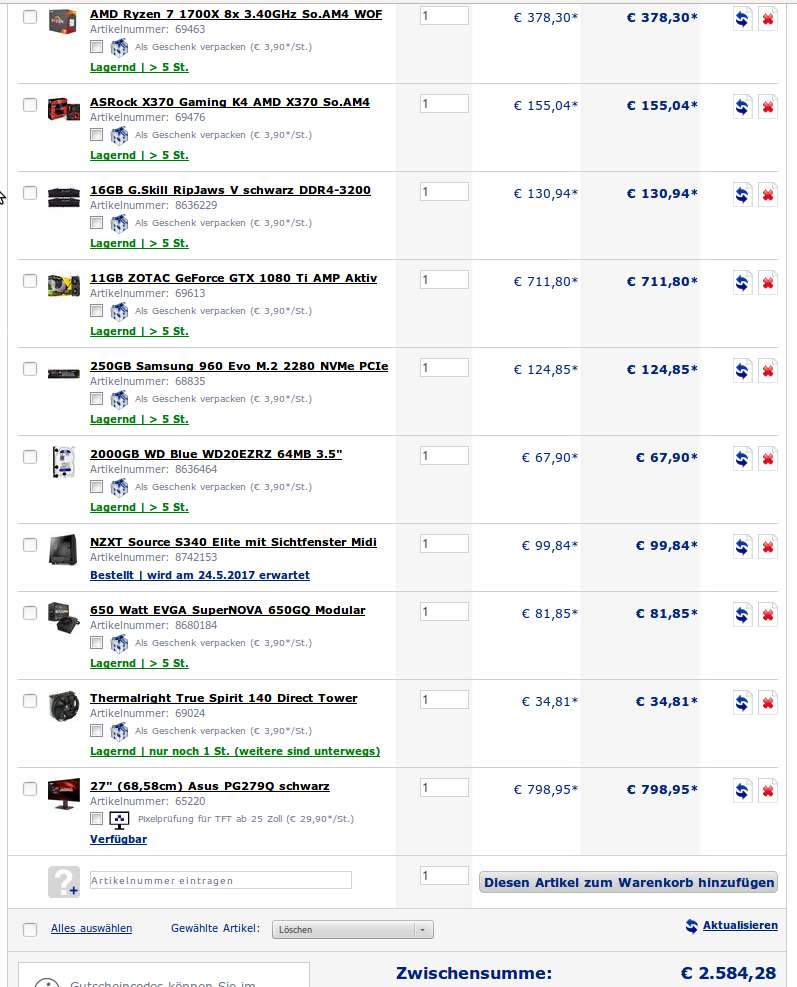Click the Alles auswählen link

click(91, 928)
